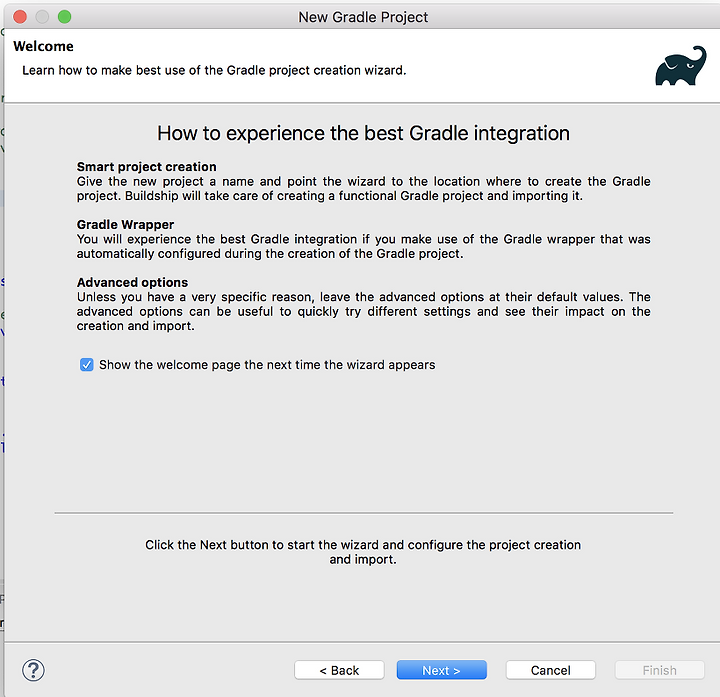
Task: Click the Gradle Wrapper heading
Action: 125,224
